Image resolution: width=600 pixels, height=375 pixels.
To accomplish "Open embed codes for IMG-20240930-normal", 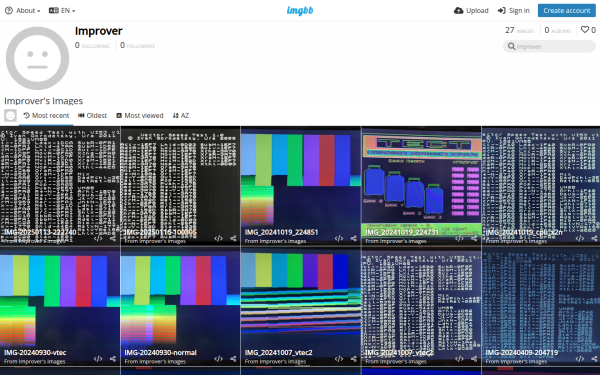I will pyautogui.click(x=218, y=359).
